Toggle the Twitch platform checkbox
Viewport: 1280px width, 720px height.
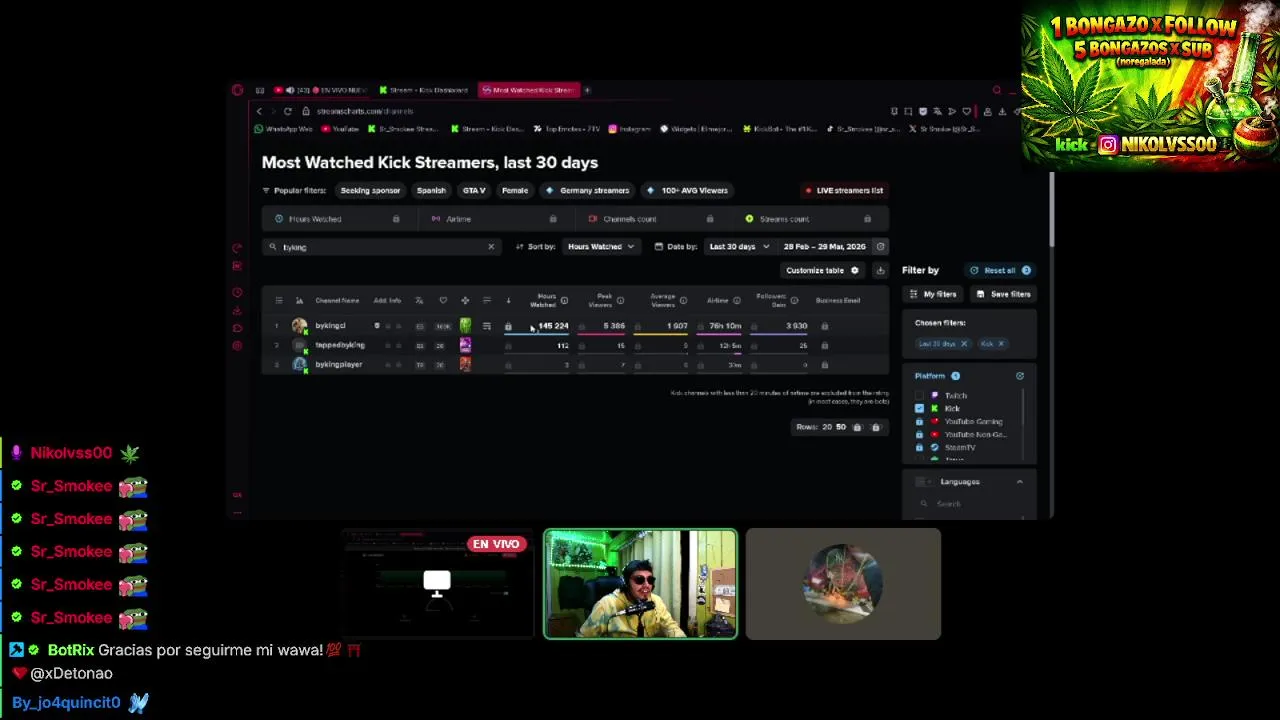(920, 396)
